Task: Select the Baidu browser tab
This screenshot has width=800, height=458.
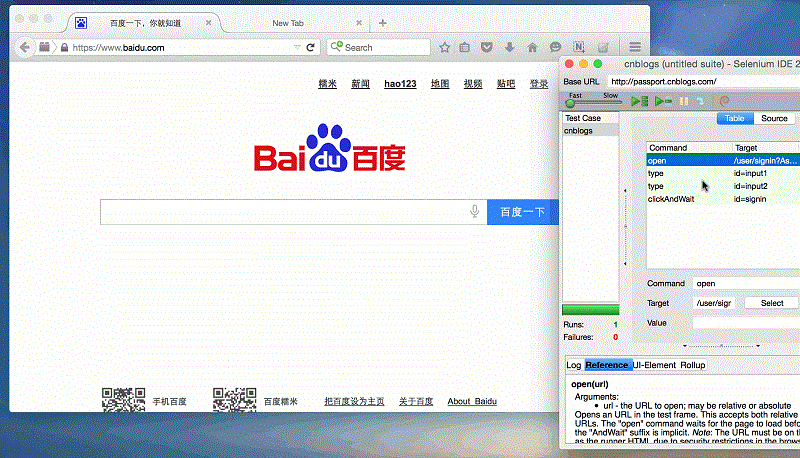Action: click(x=145, y=23)
